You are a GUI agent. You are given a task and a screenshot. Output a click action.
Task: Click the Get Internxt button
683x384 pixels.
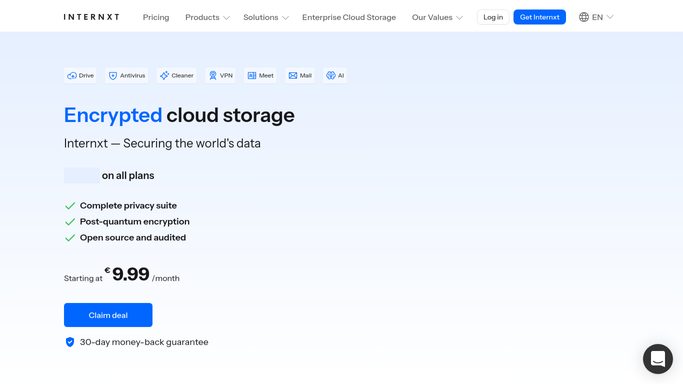point(539,17)
